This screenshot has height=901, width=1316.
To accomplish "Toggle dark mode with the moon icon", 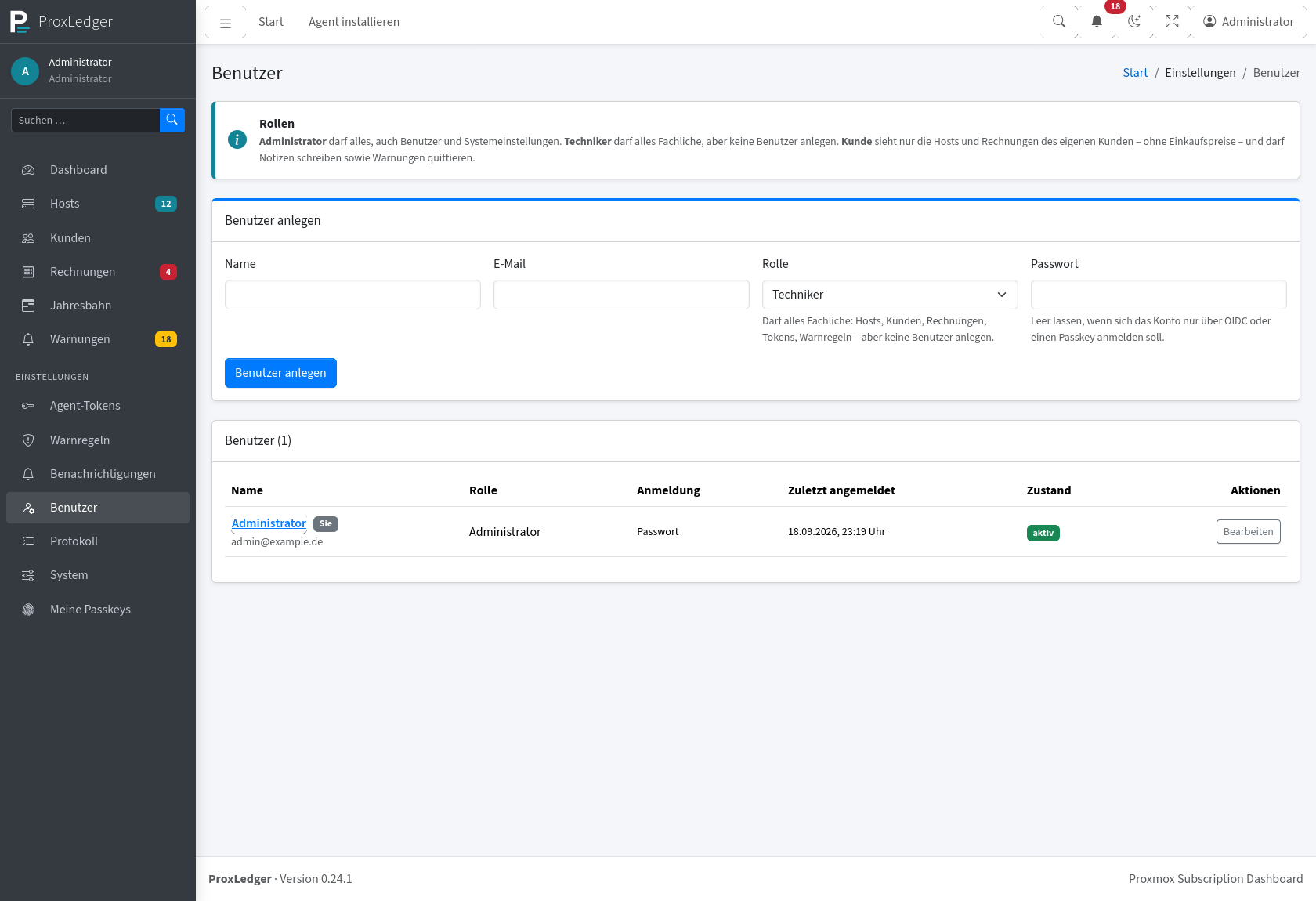I will [1134, 22].
